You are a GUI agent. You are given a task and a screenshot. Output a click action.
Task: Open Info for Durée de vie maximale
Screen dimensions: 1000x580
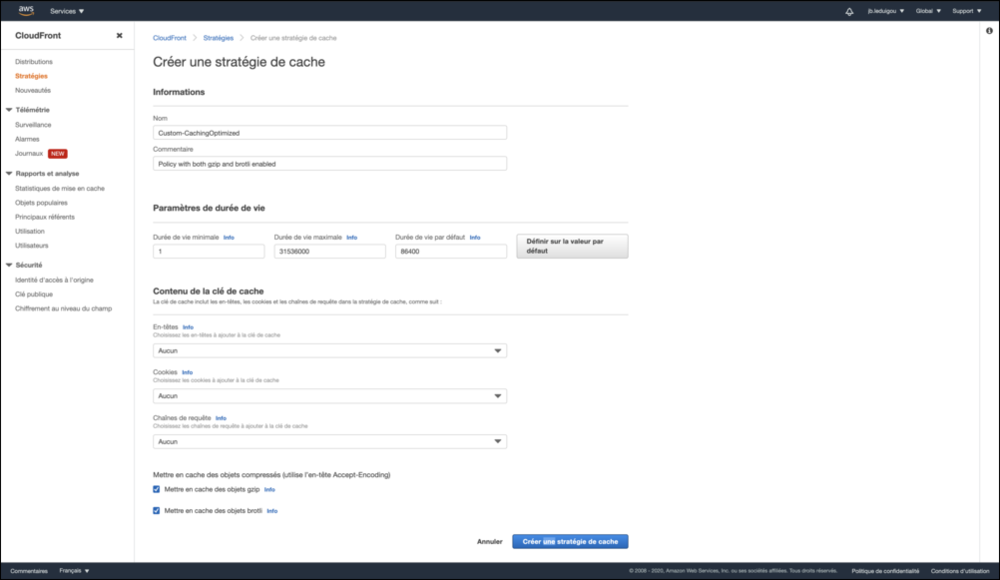[x=351, y=237]
